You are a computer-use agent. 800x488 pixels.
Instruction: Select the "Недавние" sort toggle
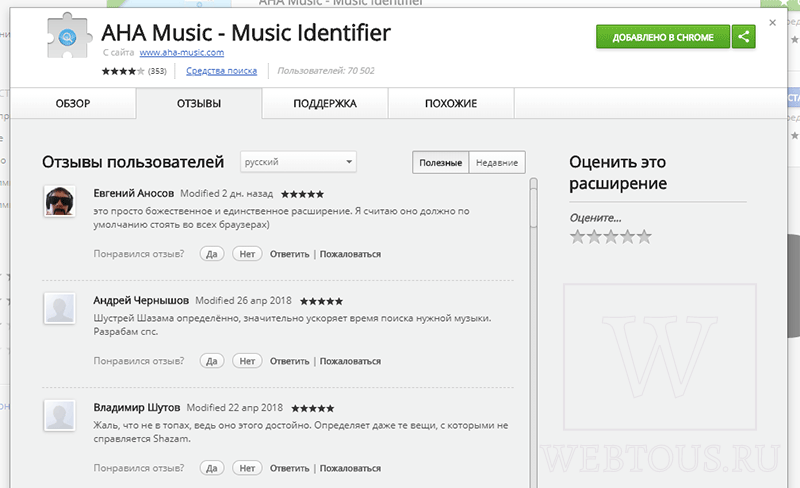pos(497,162)
